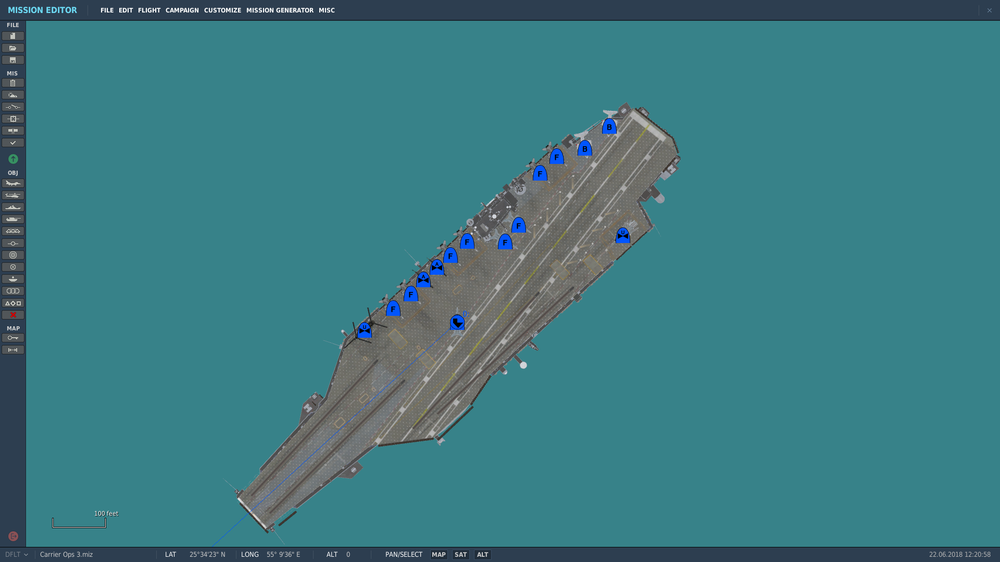Image resolution: width=1000 pixels, height=562 pixels.
Task: Select the Navigation point tool icon
Action: 13,243
